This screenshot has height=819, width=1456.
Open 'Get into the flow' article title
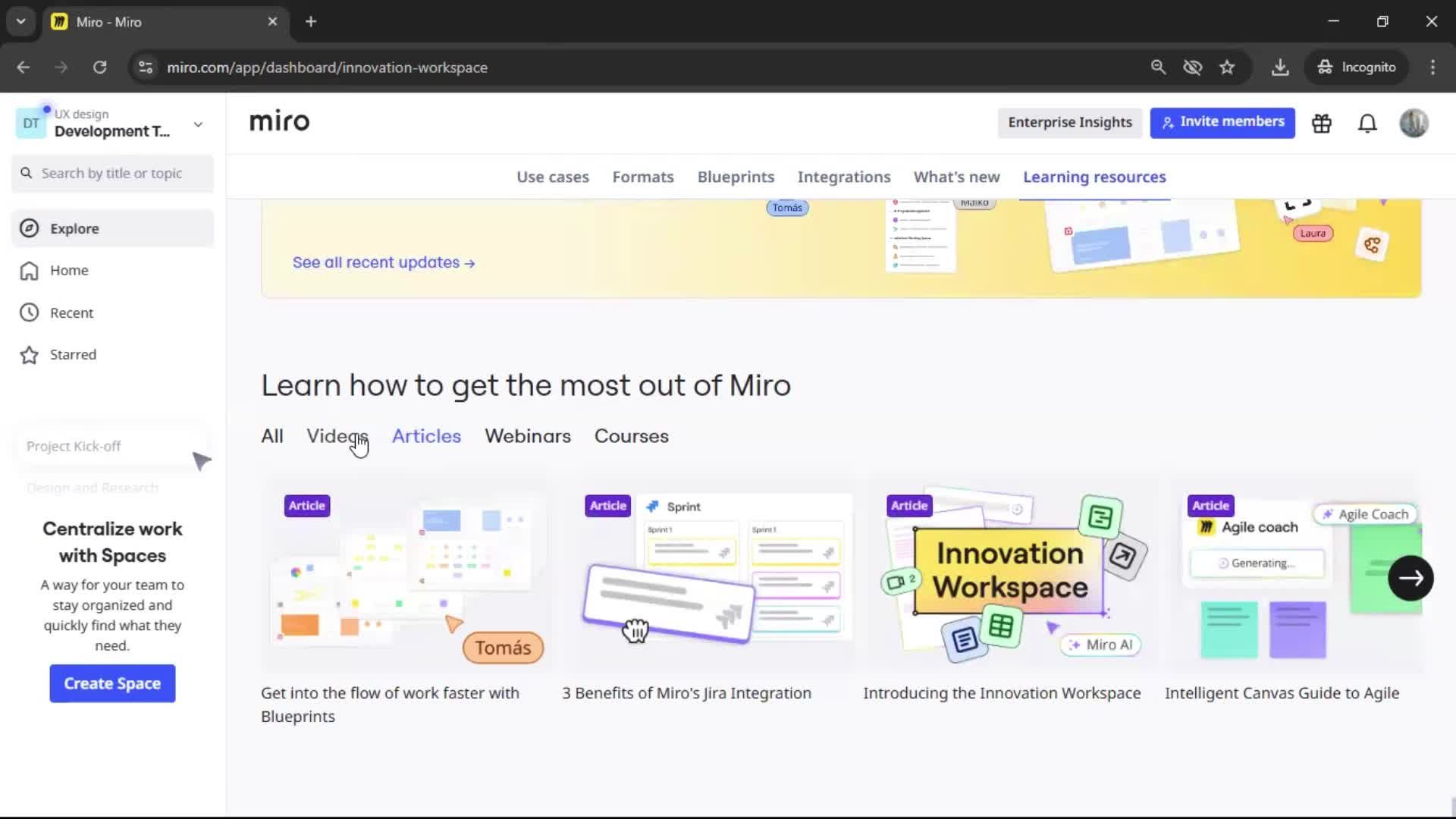click(x=390, y=704)
